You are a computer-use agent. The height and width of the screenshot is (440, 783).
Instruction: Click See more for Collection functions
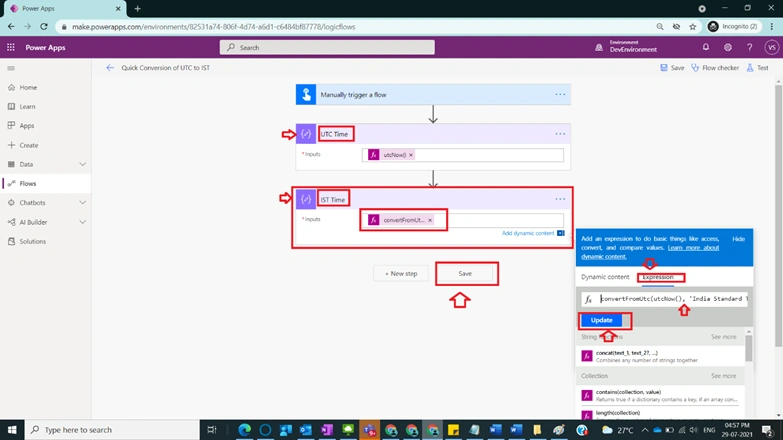tap(724, 376)
